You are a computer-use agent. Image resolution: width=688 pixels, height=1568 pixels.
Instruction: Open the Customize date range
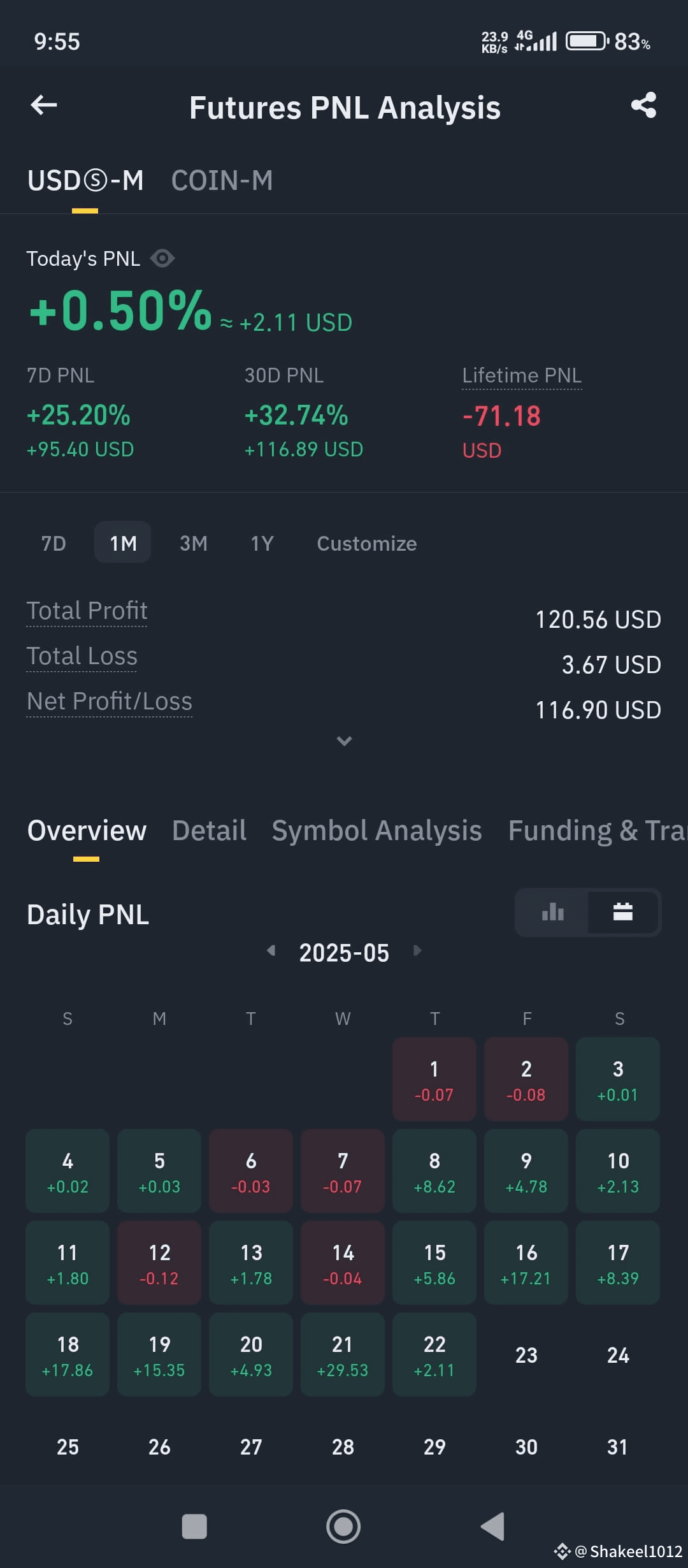(367, 543)
